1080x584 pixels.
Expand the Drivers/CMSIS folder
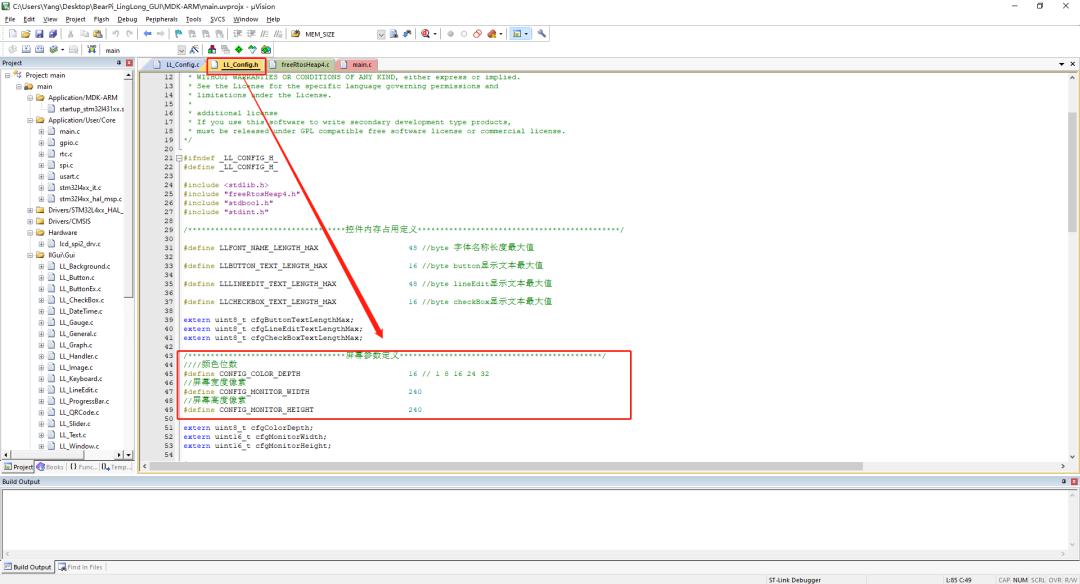coord(30,221)
